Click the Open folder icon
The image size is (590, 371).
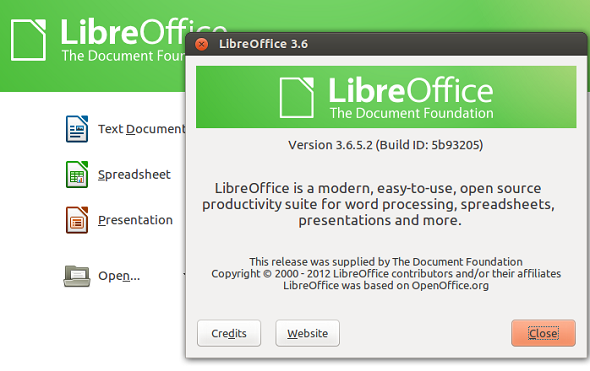point(77,276)
